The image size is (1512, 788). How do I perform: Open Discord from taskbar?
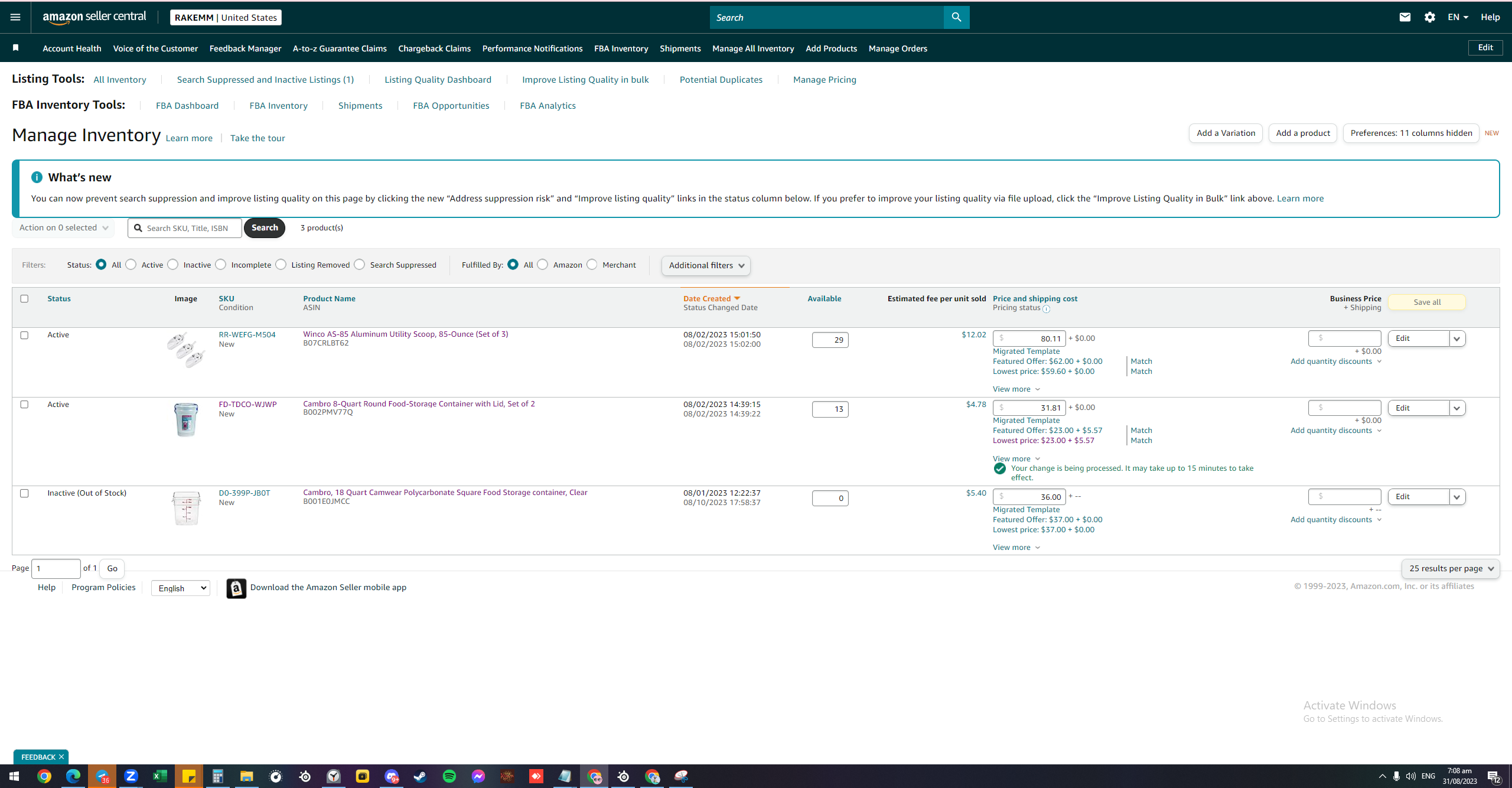coord(392,776)
